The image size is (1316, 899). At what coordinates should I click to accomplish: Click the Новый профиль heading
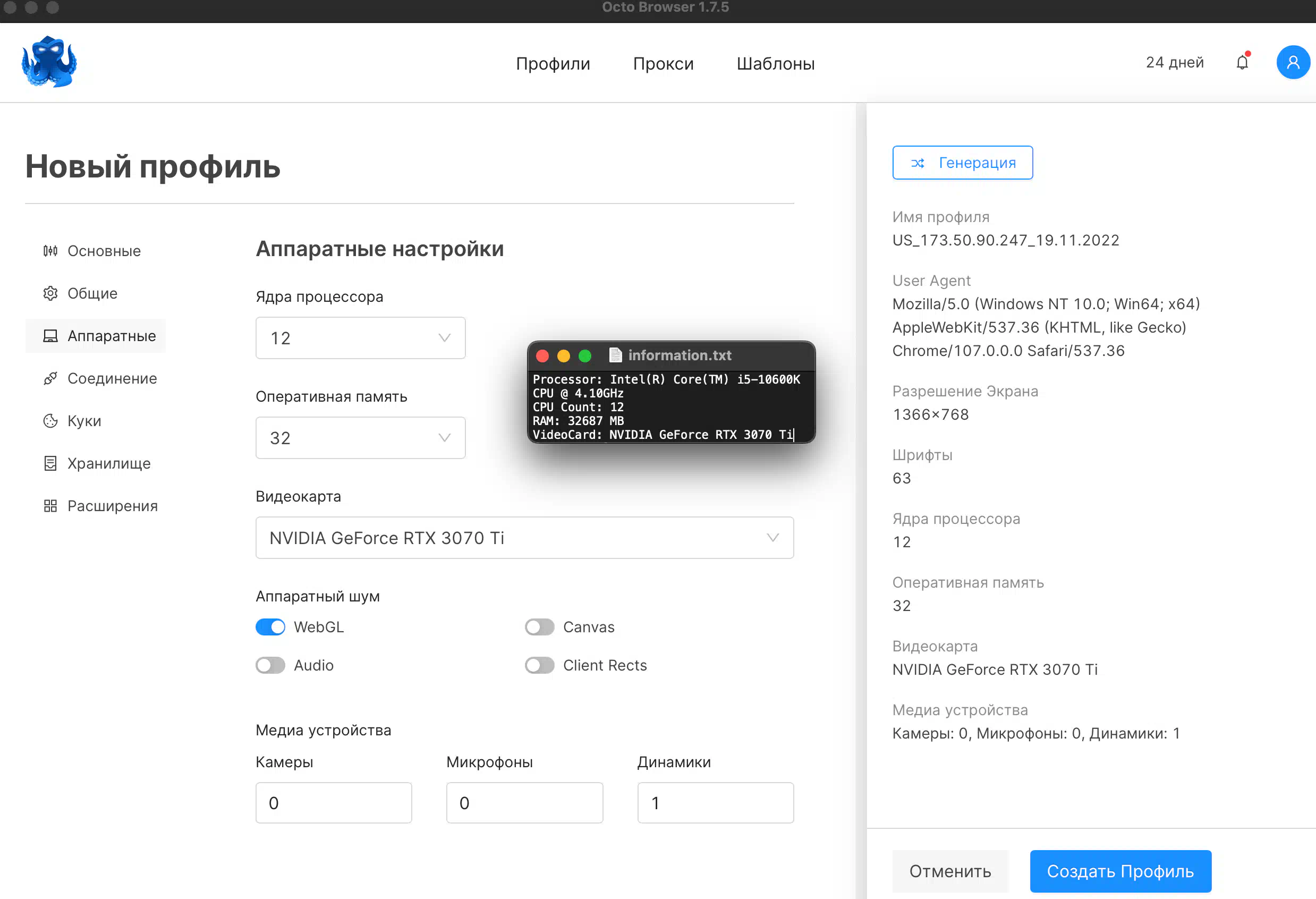click(152, 166)
